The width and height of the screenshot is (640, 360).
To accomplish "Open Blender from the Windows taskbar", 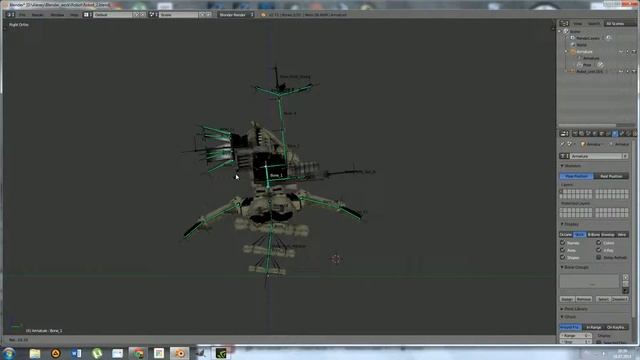I will (179, 353).
